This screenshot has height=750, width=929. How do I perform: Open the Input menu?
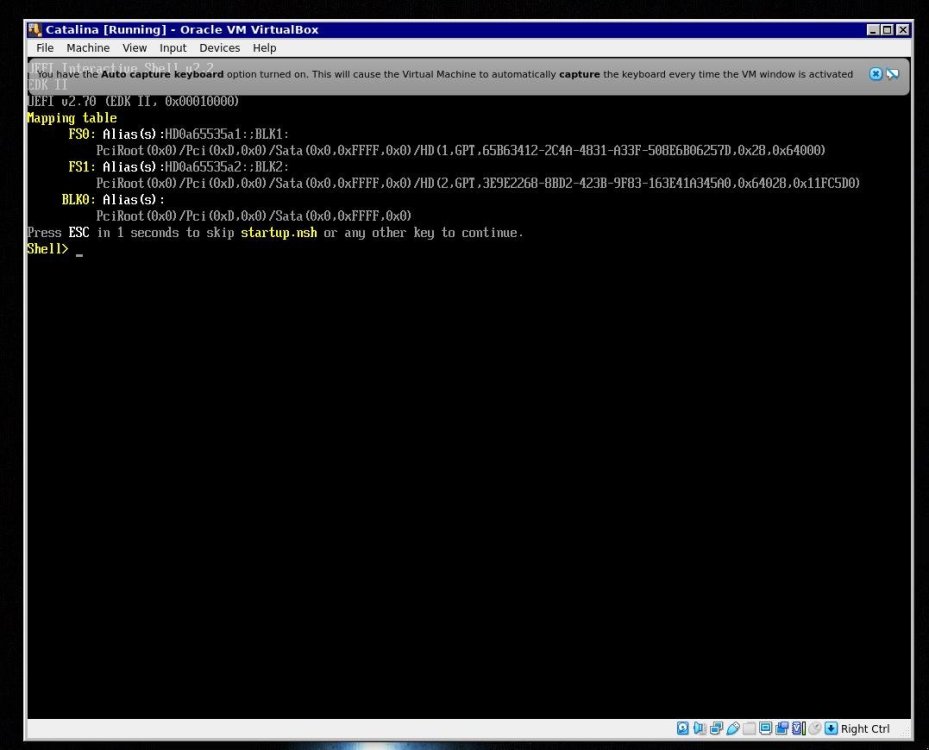click(173, 48)
